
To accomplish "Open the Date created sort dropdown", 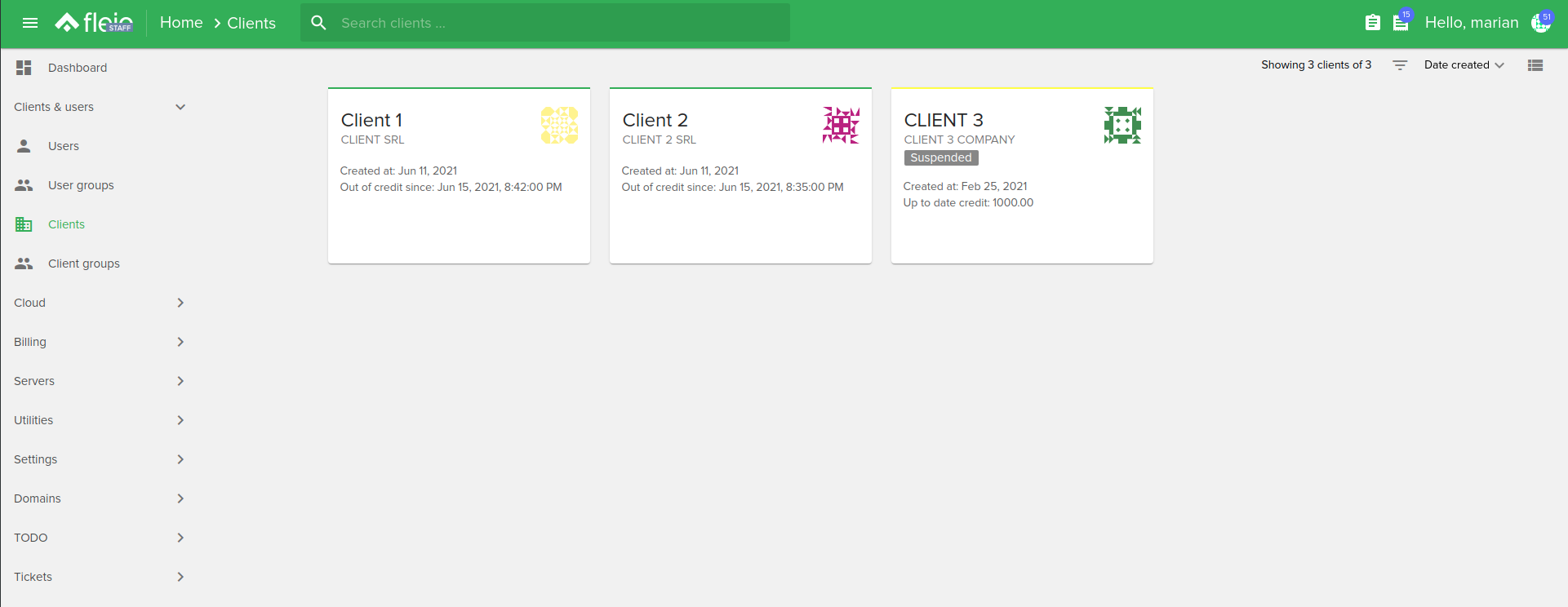I will (1464, 65).
